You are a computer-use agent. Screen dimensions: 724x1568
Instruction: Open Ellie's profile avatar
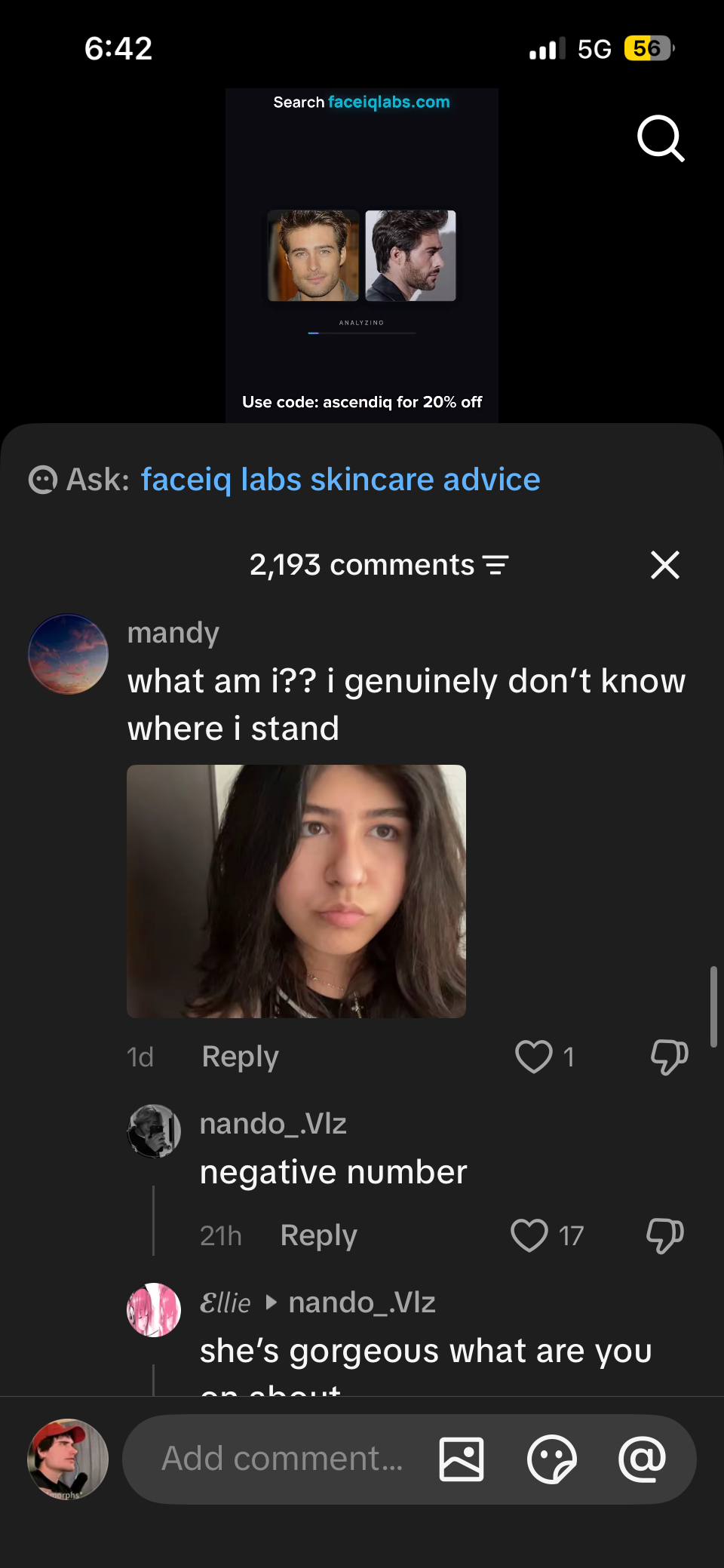point(154,1309)
